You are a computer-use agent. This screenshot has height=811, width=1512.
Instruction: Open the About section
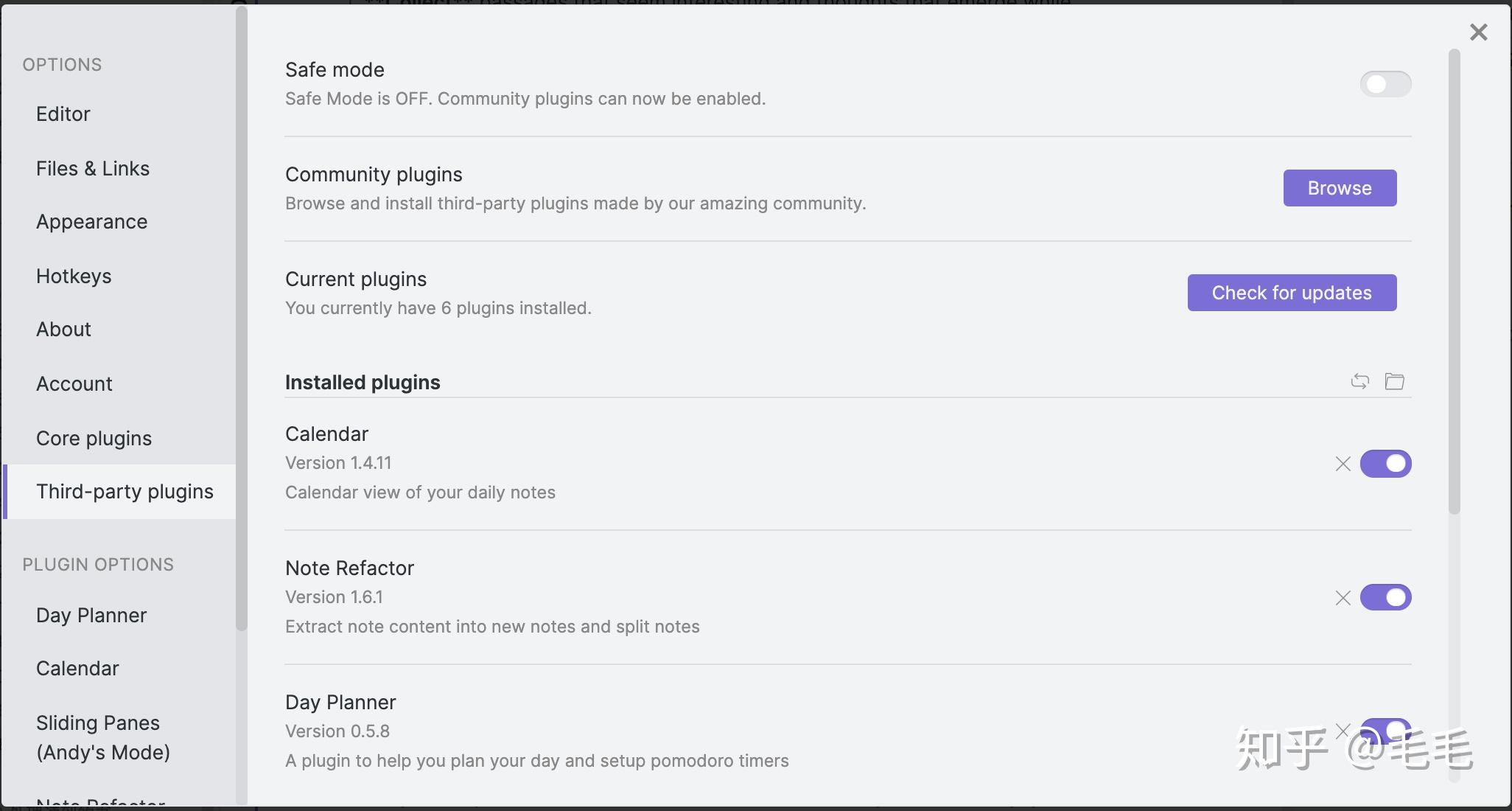click(x=63, y=330)
